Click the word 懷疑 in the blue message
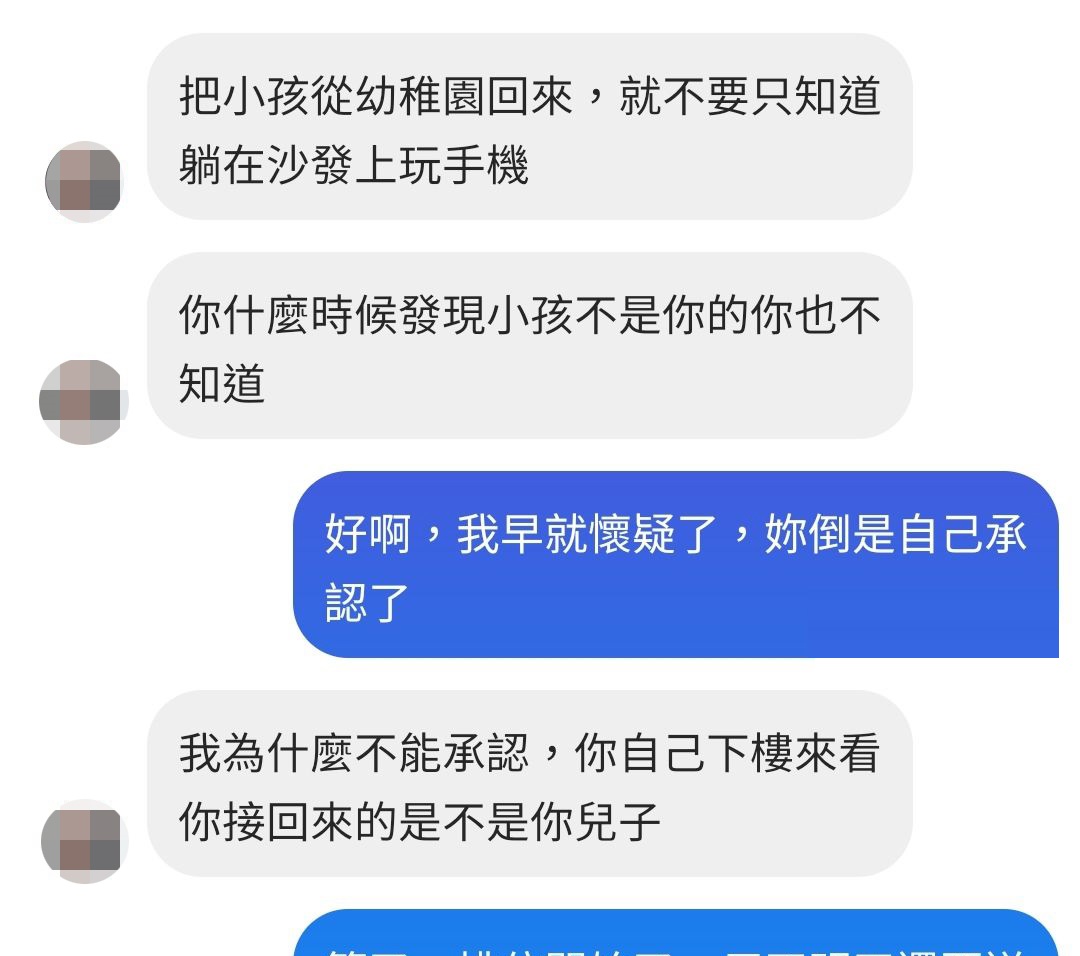1080x956 pixels. [632, 534]
